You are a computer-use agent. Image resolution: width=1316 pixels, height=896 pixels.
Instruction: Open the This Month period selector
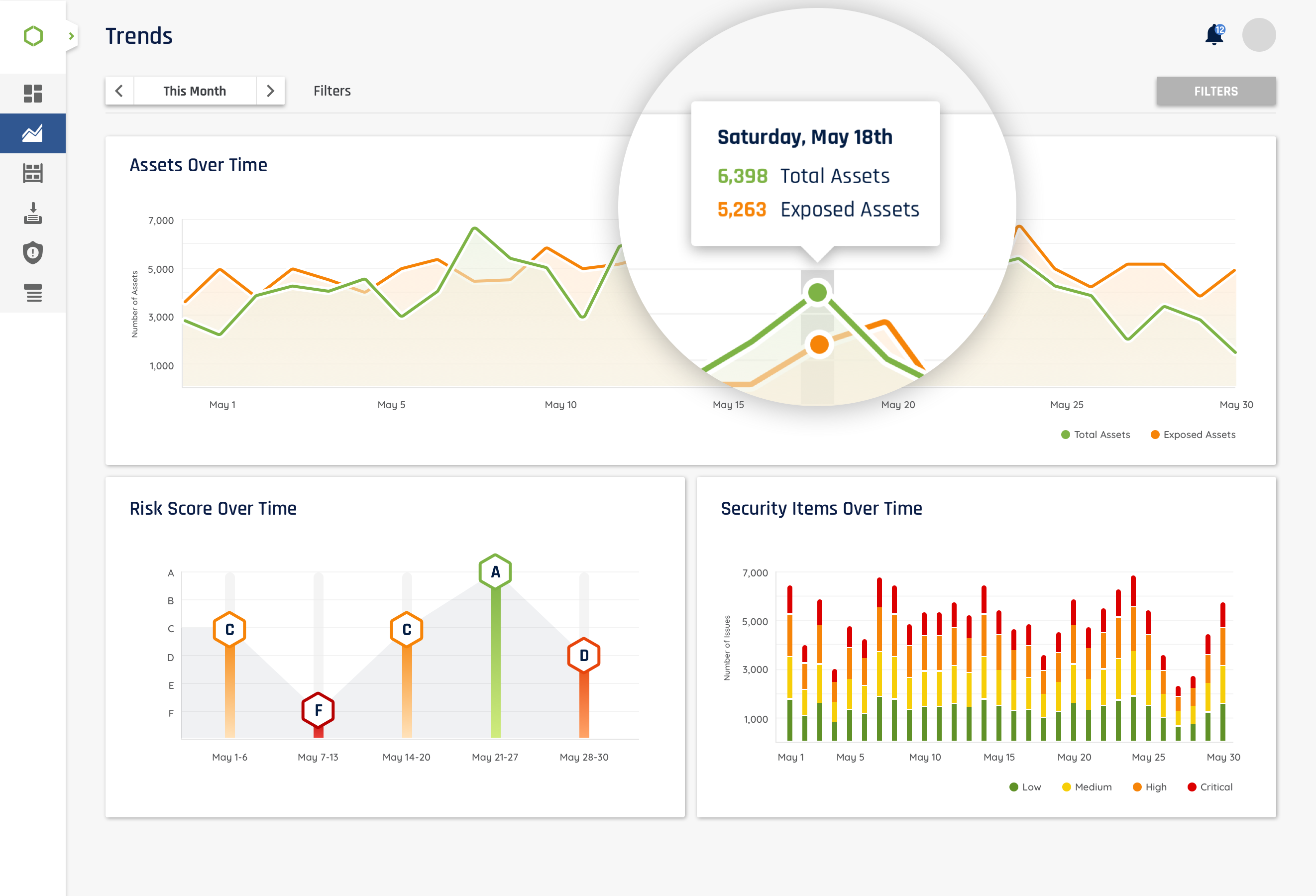point(194,91)
